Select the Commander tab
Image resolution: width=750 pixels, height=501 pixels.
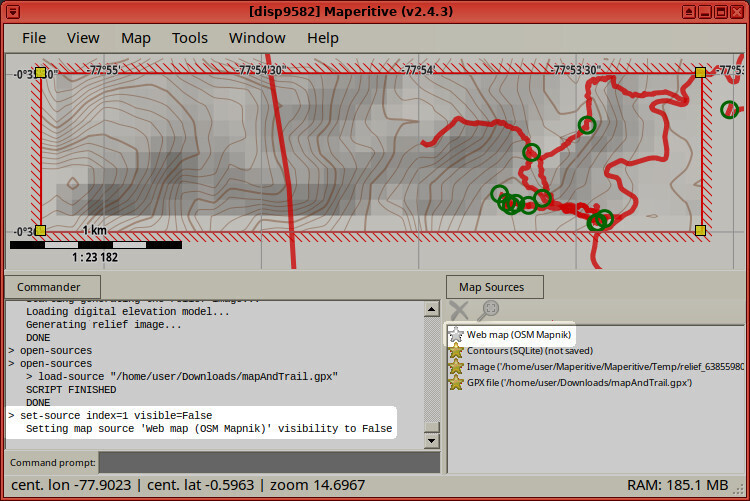click(x=53, y=287)
